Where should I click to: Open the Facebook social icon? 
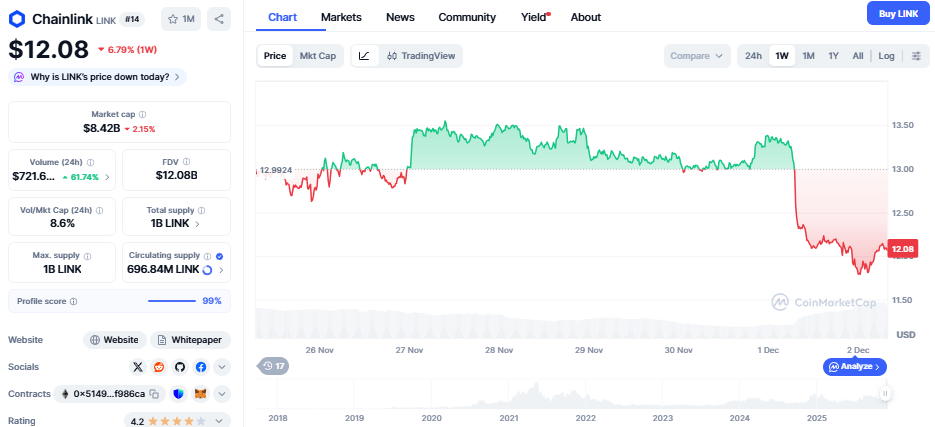click(x=201, y=367)
